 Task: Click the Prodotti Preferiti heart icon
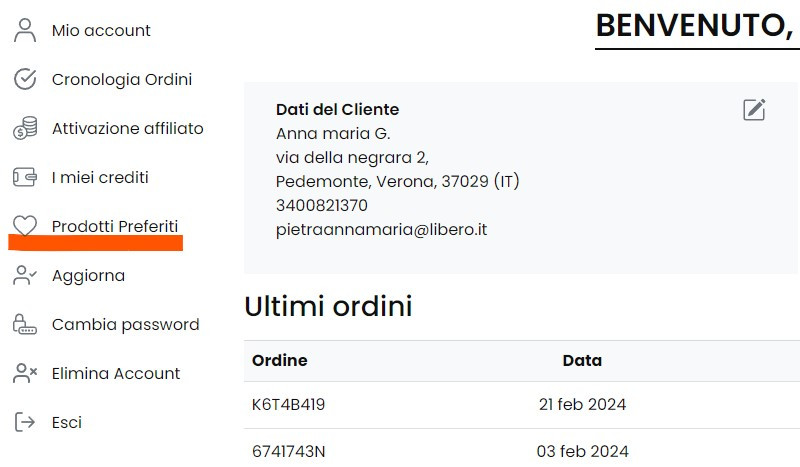24,226
